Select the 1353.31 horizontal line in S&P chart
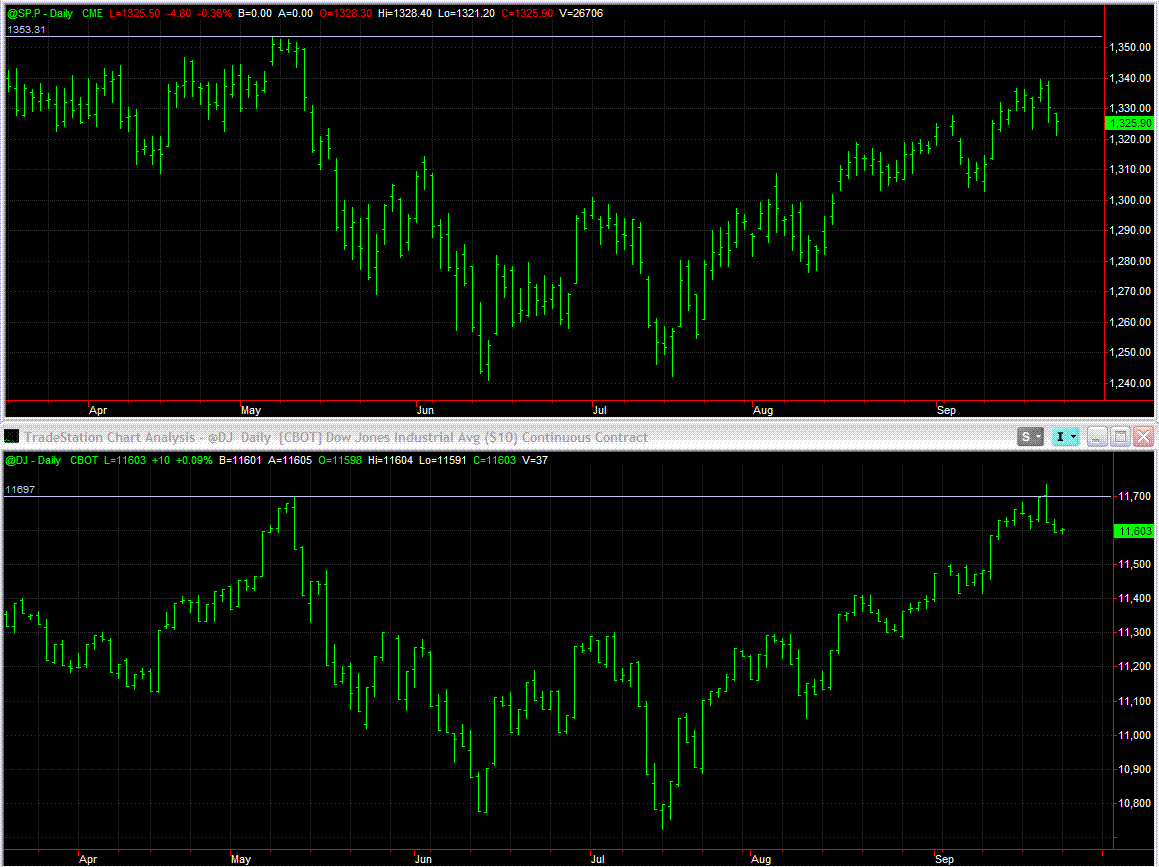The image size is (1159, 867). [554, 36]
